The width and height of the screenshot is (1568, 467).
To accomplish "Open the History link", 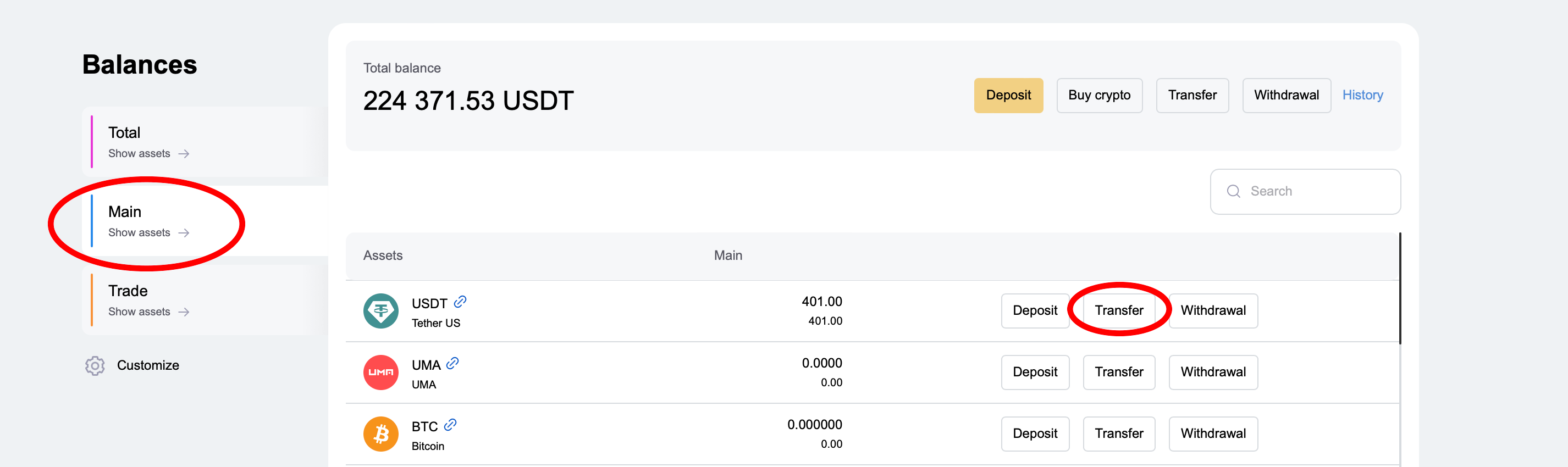I will (1362, 96).
